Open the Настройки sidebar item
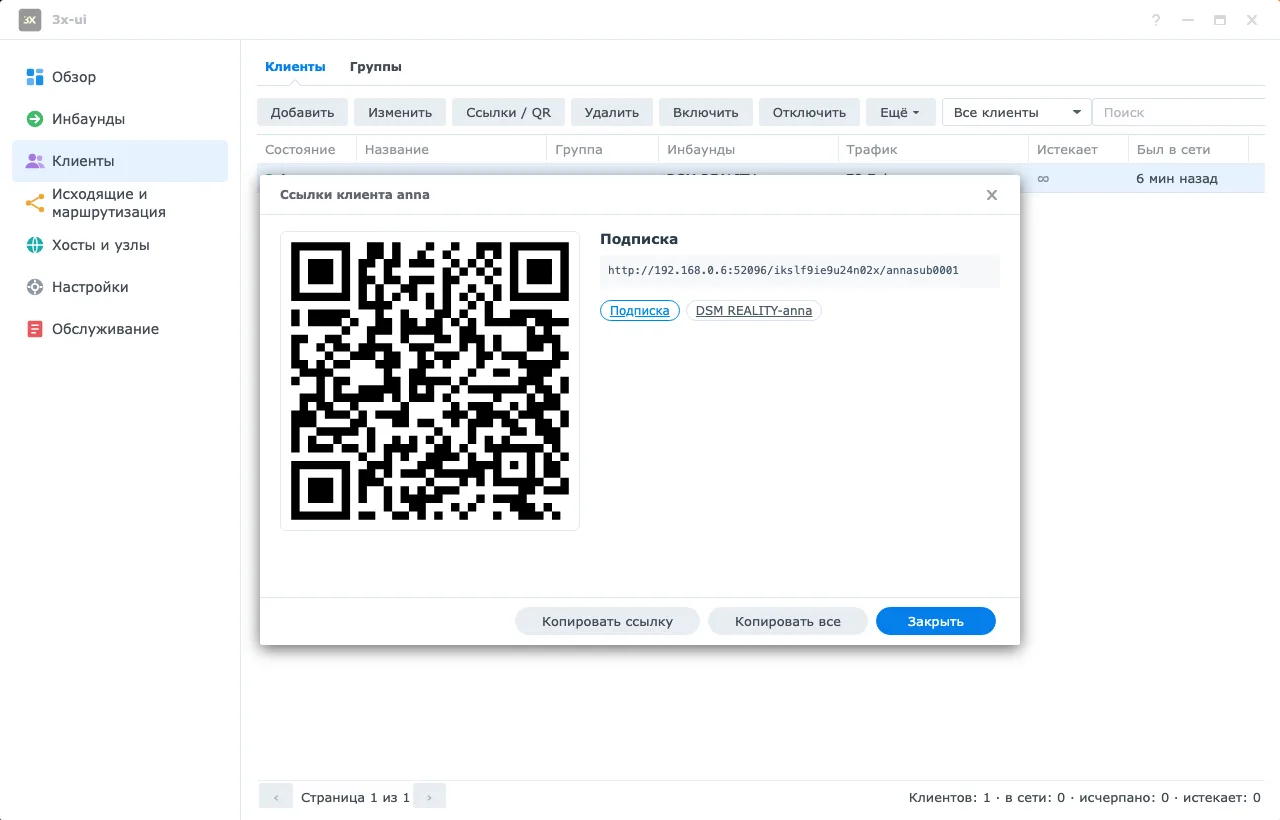This screenshot has height=820, width=1280. 120,287
